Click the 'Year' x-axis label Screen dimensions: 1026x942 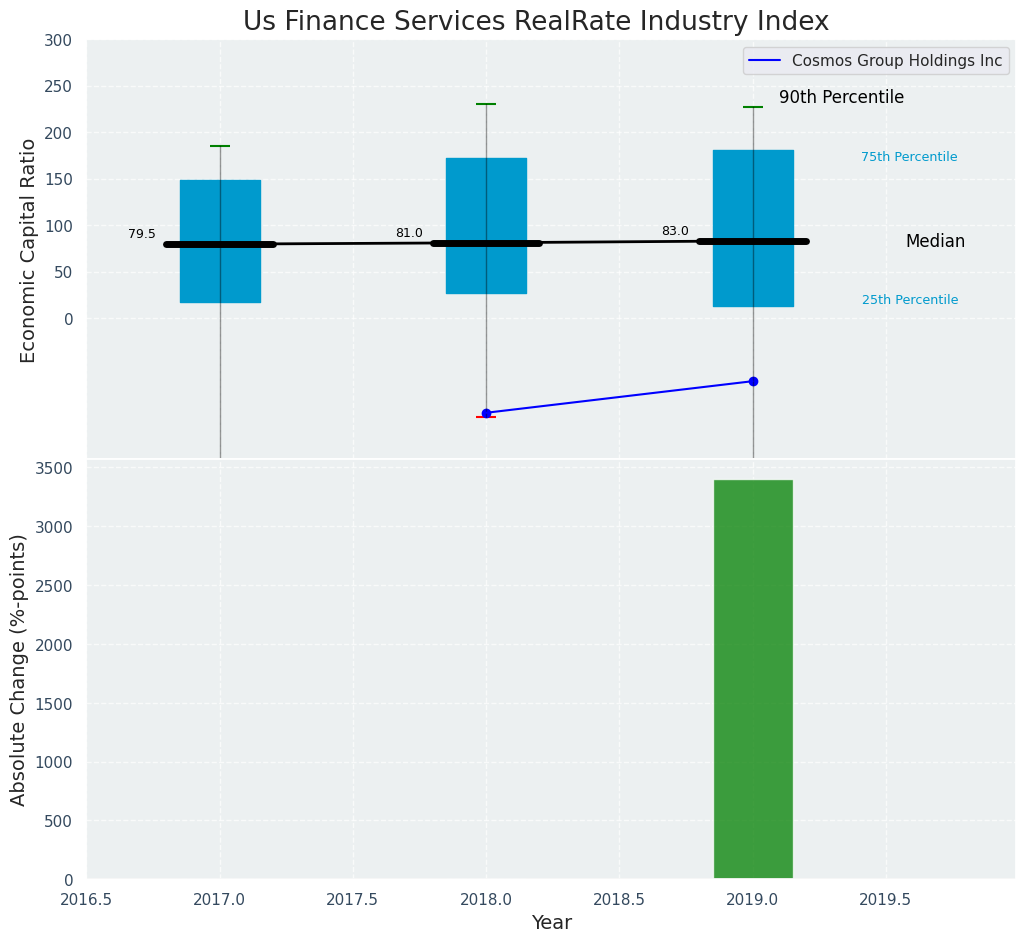[x=552, y=923]
